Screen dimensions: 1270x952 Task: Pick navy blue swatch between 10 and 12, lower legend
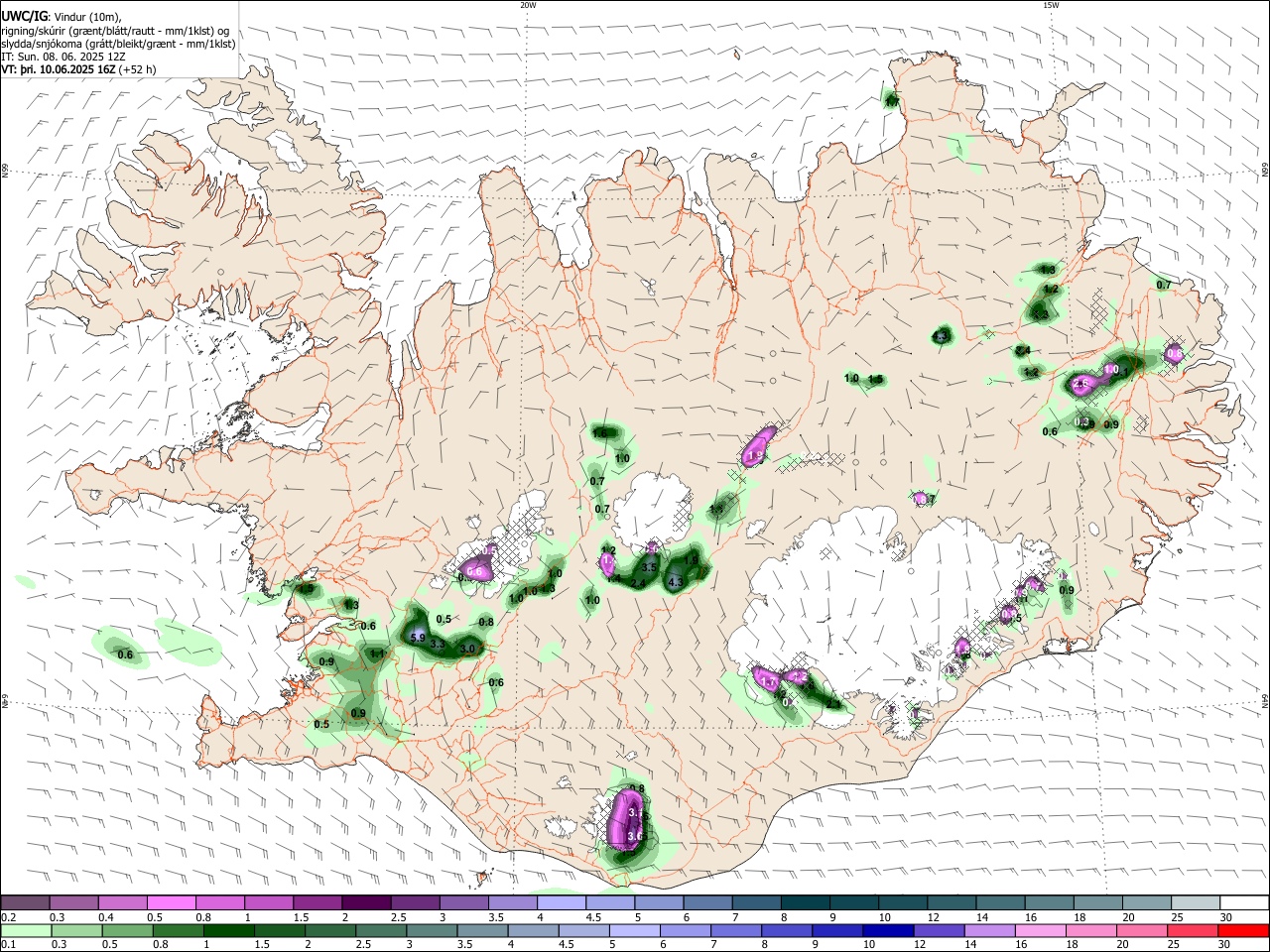(886, 930)
